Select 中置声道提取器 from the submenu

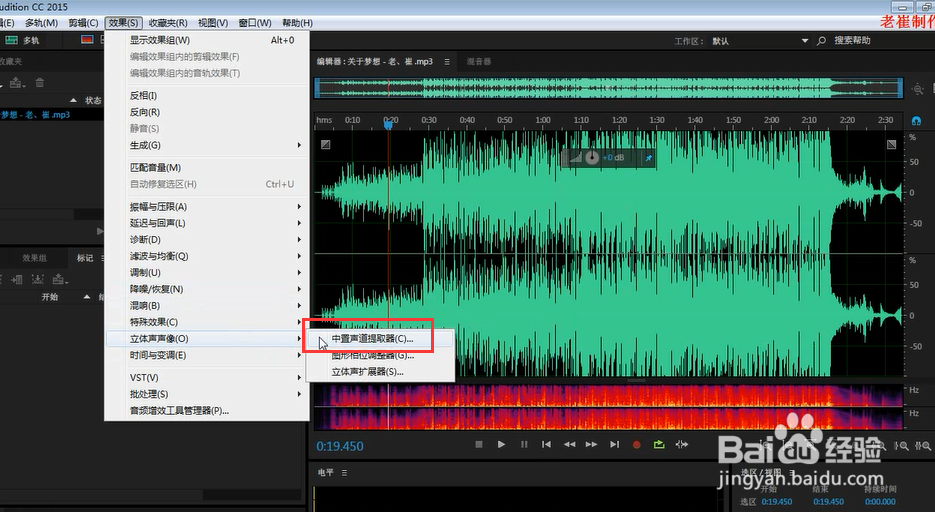(x=371, y=339)
